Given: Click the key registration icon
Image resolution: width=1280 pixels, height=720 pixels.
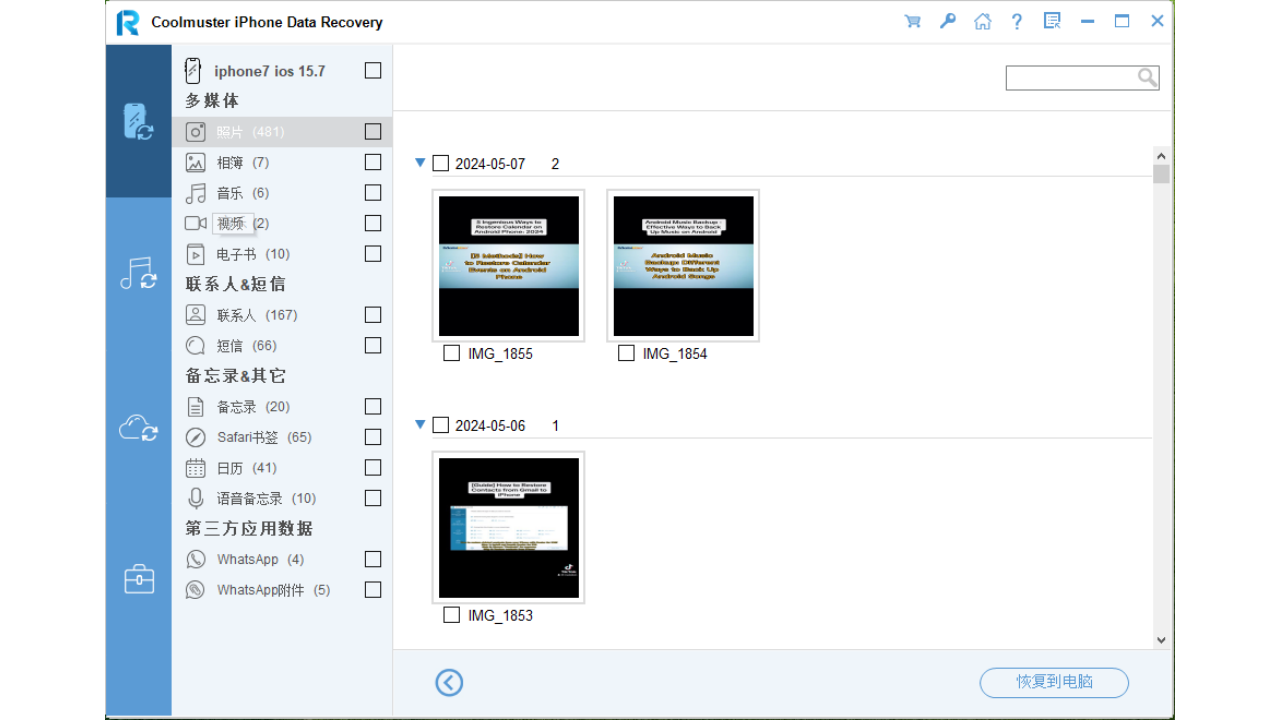Looking at the screenshot, I should pos(947,20).
